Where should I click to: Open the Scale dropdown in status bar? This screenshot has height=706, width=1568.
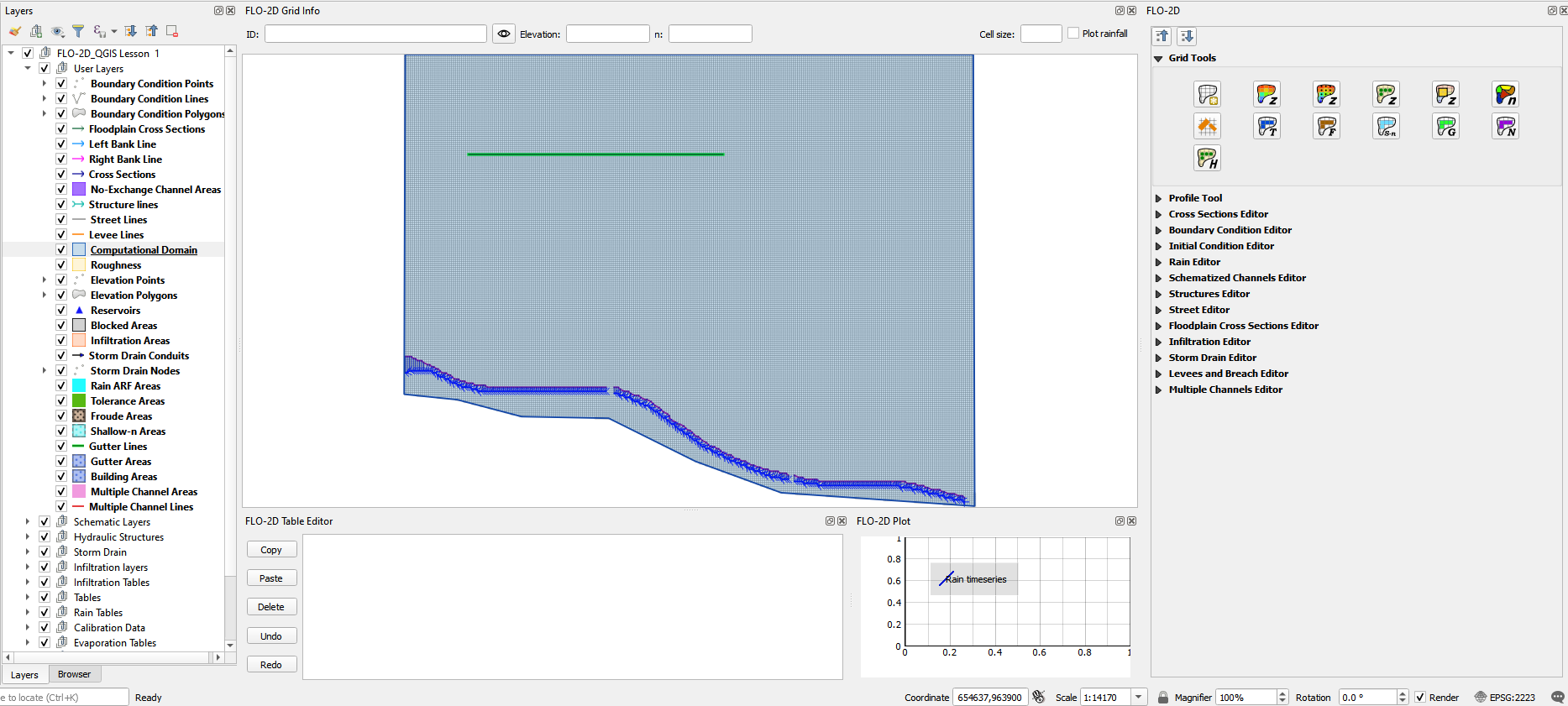1139,698
